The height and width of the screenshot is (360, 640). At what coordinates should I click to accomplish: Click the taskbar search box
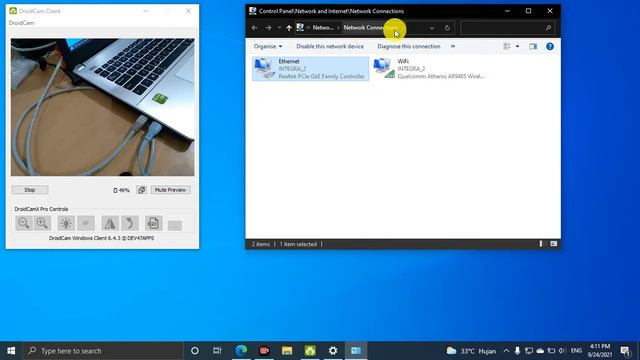103,351
